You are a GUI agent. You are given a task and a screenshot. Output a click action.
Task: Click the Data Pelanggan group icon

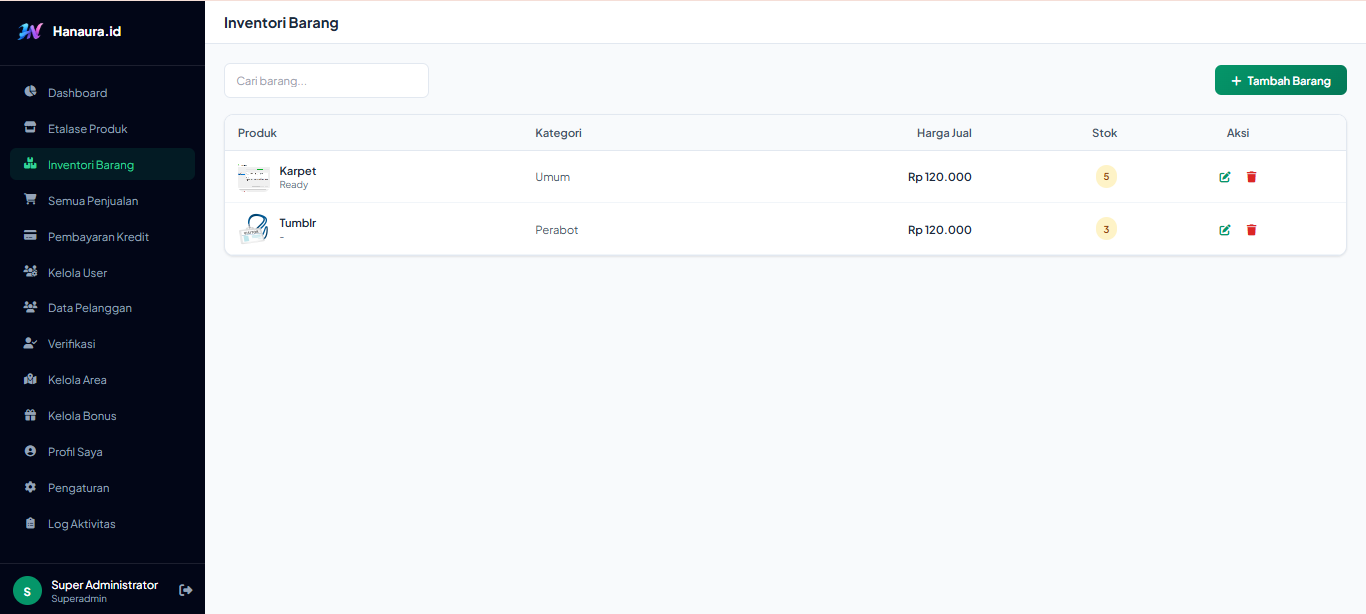pyautogui.click(x=30, y=308)
